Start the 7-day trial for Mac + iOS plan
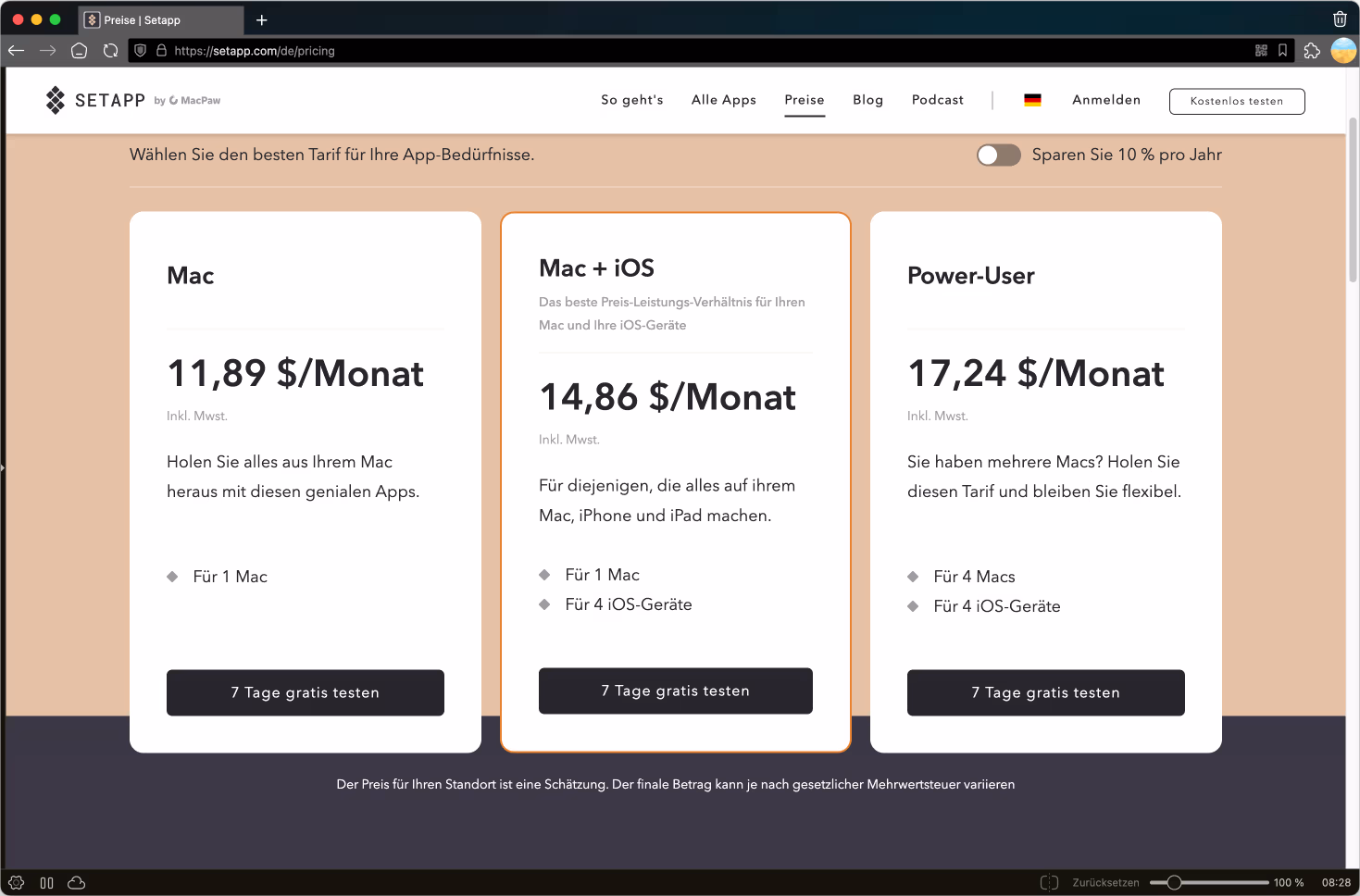Viewport: 1360px width, 896px height. [676, 691]
